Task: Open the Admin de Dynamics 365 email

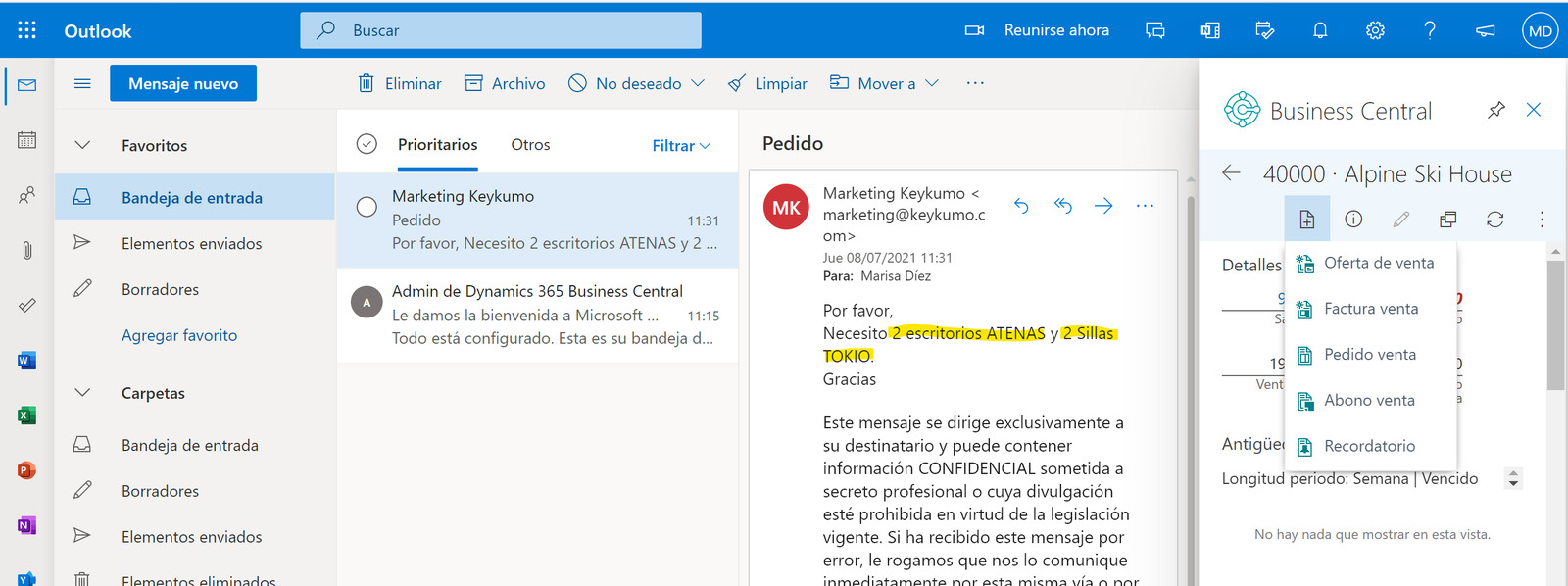Action: pyautogui.click(x=537, y=316)
